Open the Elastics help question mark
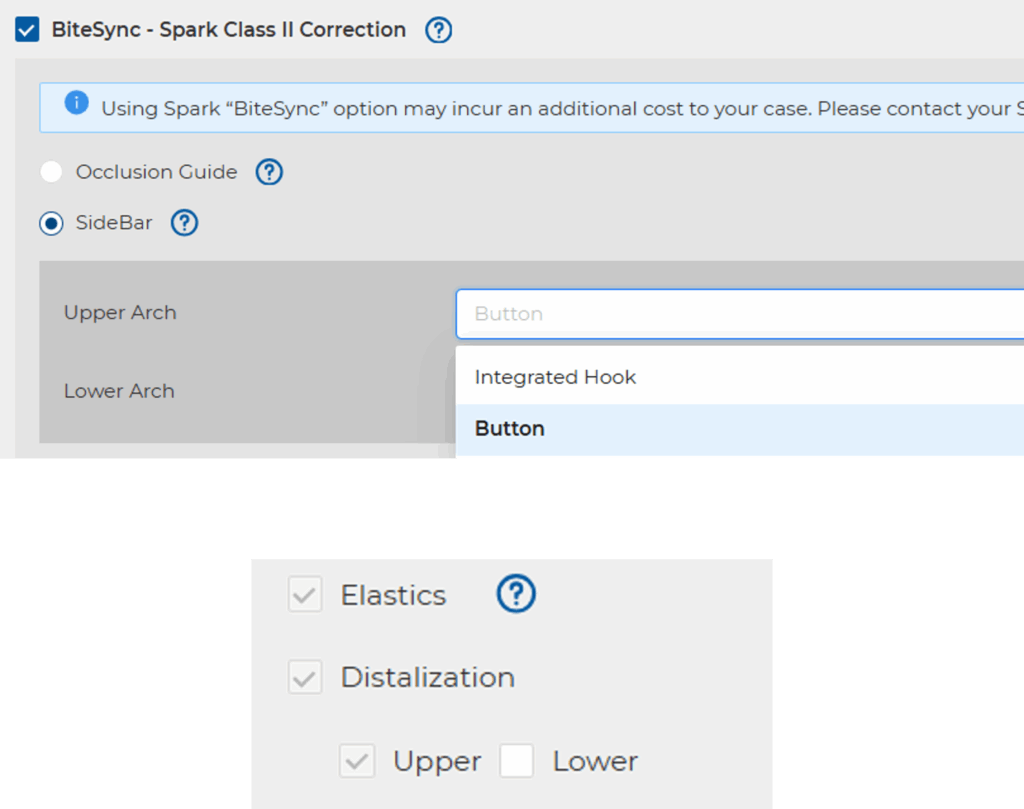This screenshot has height=809, width=1024. coord(516,595)
